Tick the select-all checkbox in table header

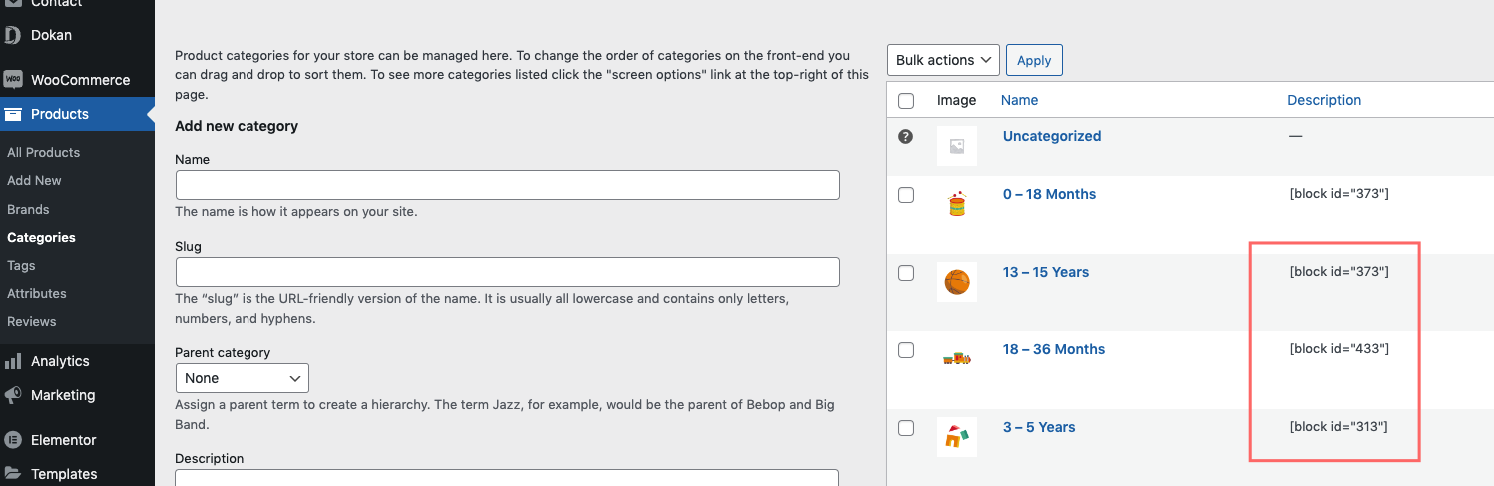point(906,101)
